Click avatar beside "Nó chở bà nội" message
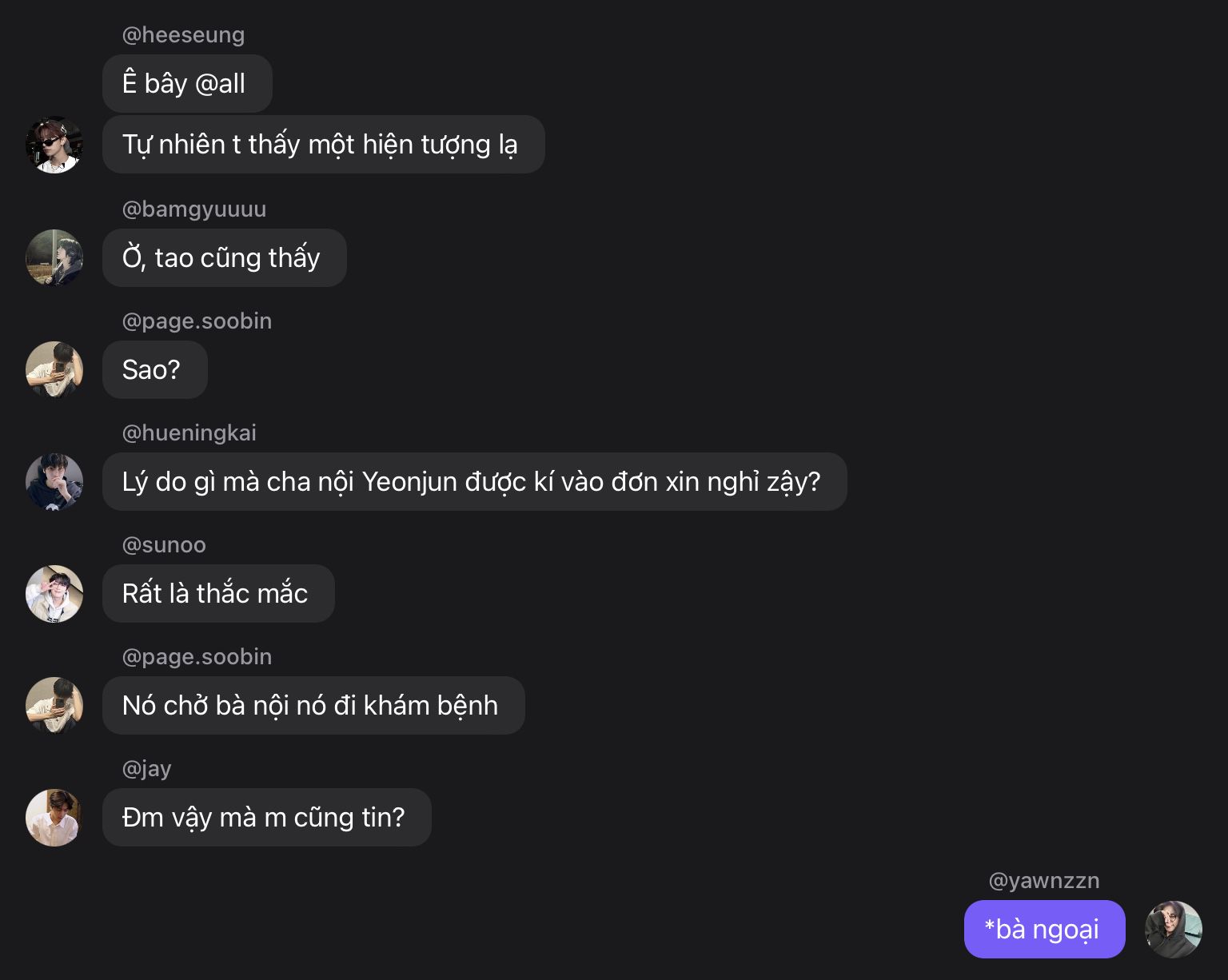 [x=54, y=705]
